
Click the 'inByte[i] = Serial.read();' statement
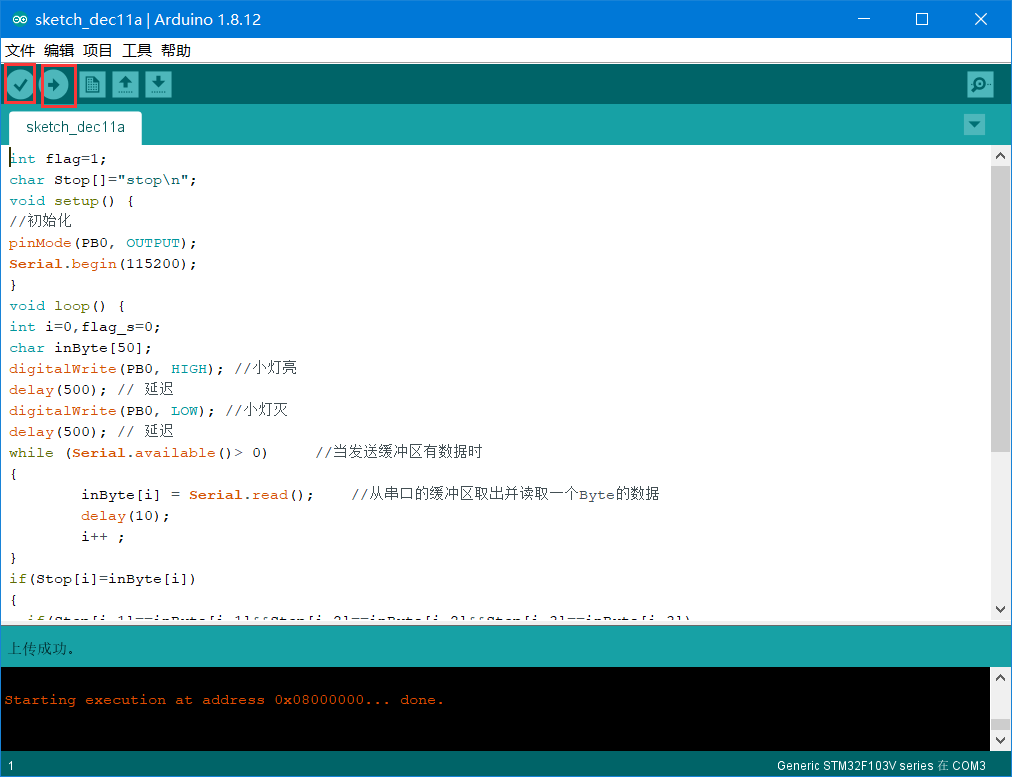(x=197, y=495)
